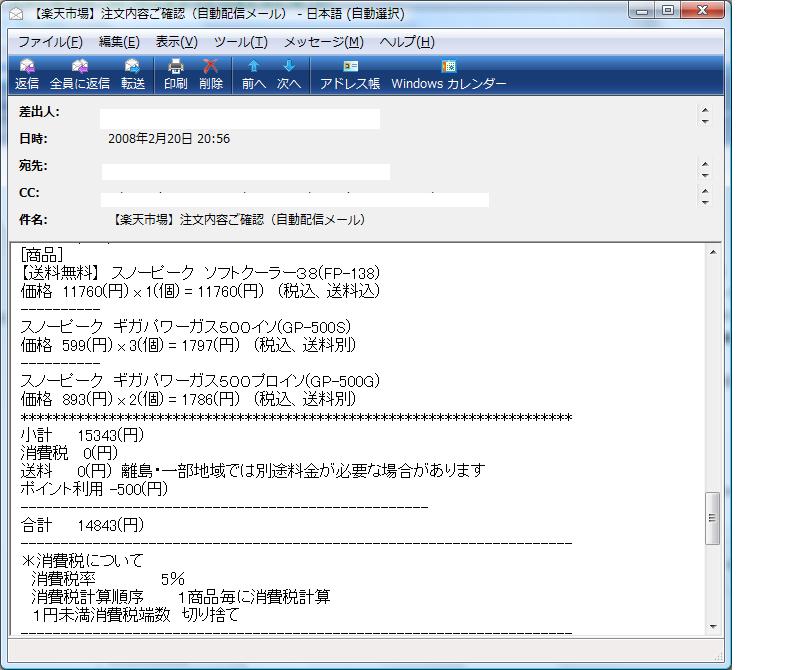Click up arrow of CC field scroller

point(705,191)
